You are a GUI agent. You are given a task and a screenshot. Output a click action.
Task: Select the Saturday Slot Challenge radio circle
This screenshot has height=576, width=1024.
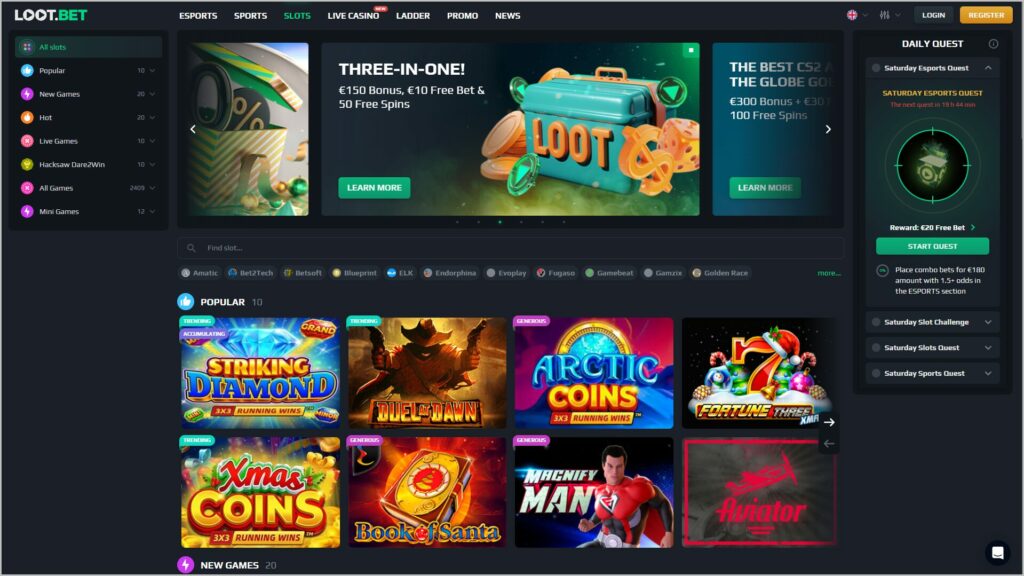[x=876, y=322]
